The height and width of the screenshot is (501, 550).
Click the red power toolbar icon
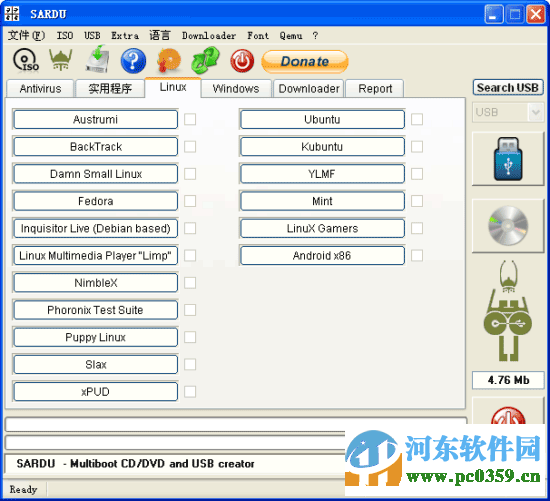click(242, 61)
